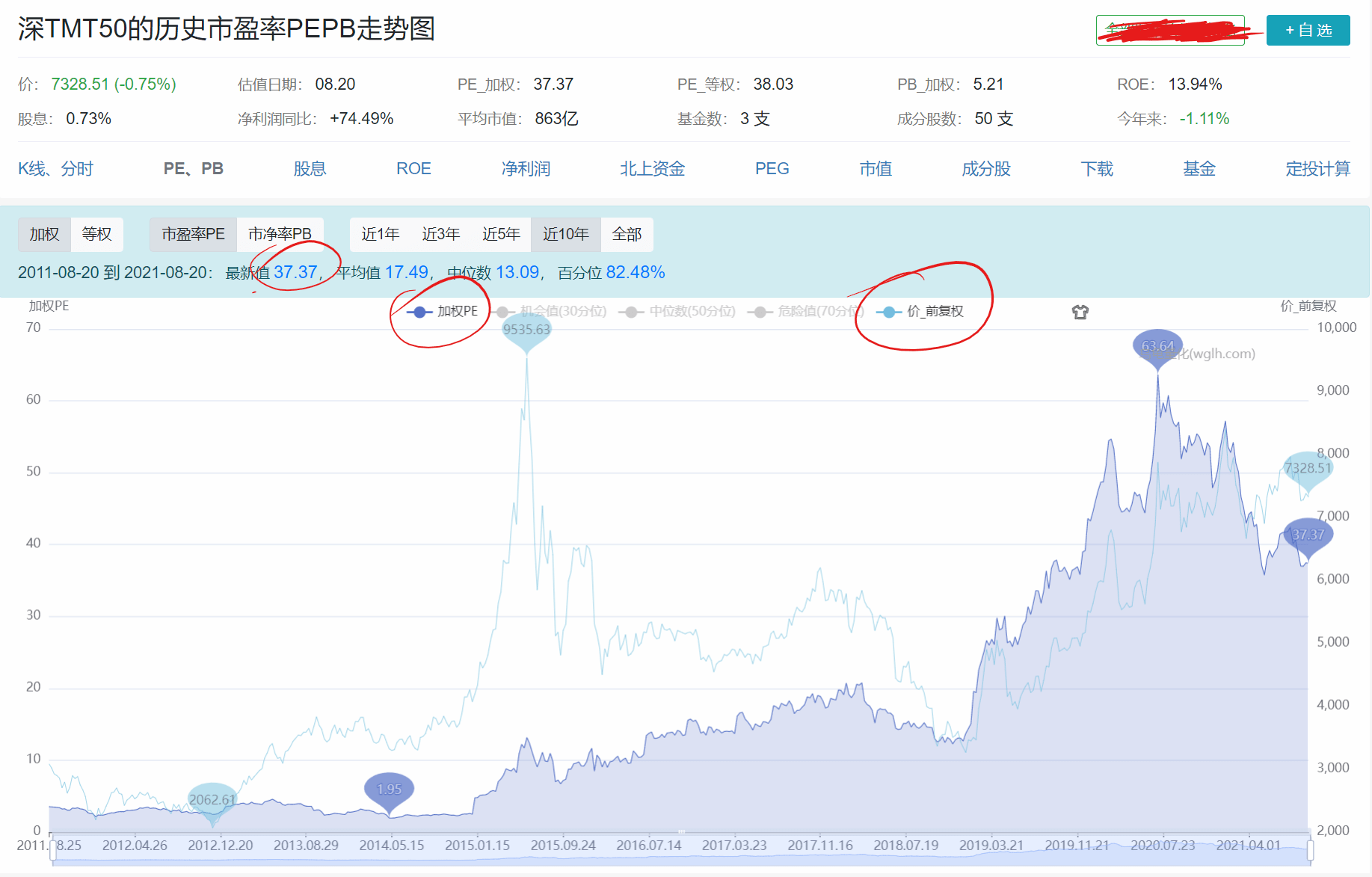The height and width of the screenshot is (877, 1372).
Task: Add index via +自选 button
Action: [1308, 30]
